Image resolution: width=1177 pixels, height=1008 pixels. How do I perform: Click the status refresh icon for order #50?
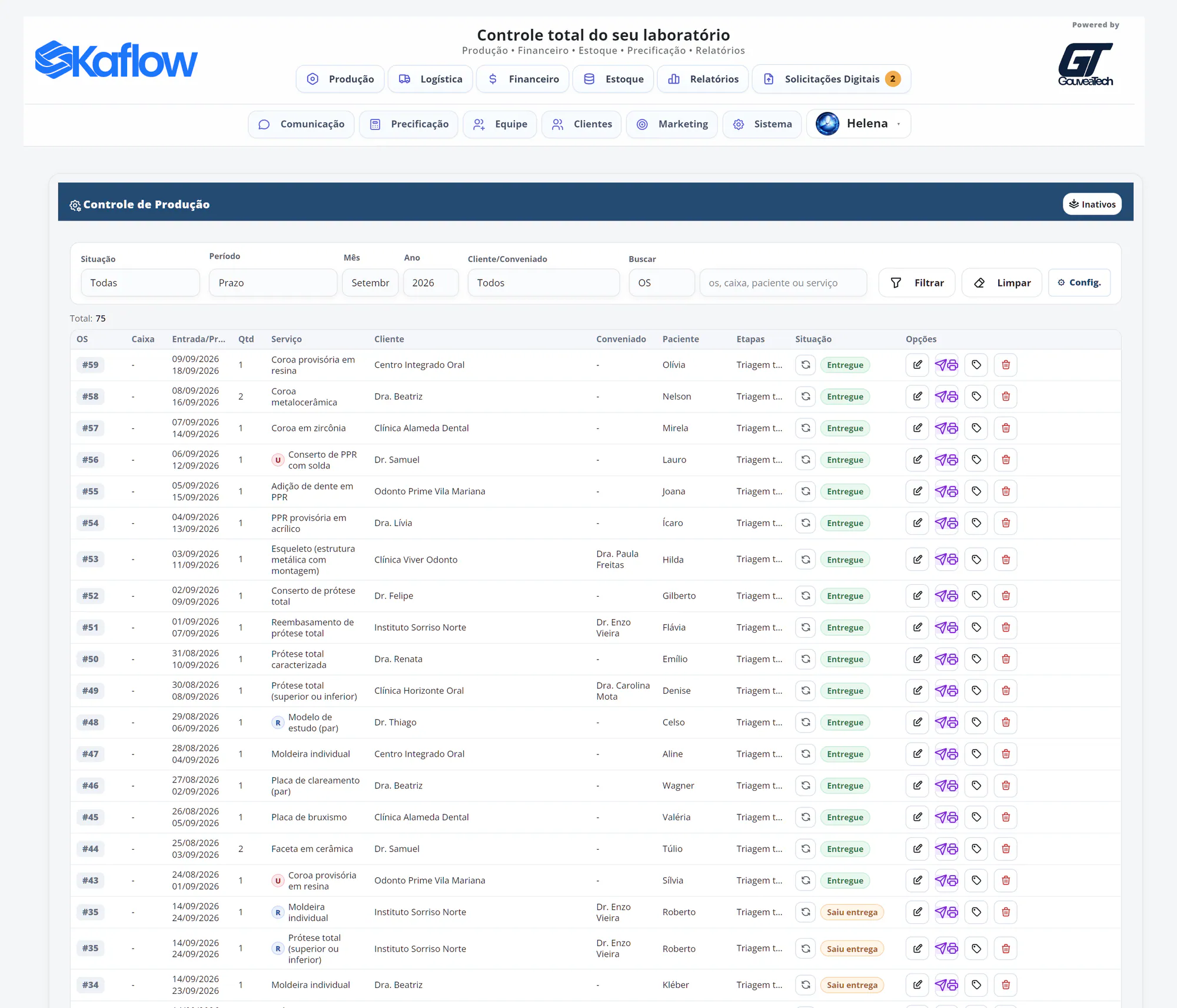click(x=805, y=659)
